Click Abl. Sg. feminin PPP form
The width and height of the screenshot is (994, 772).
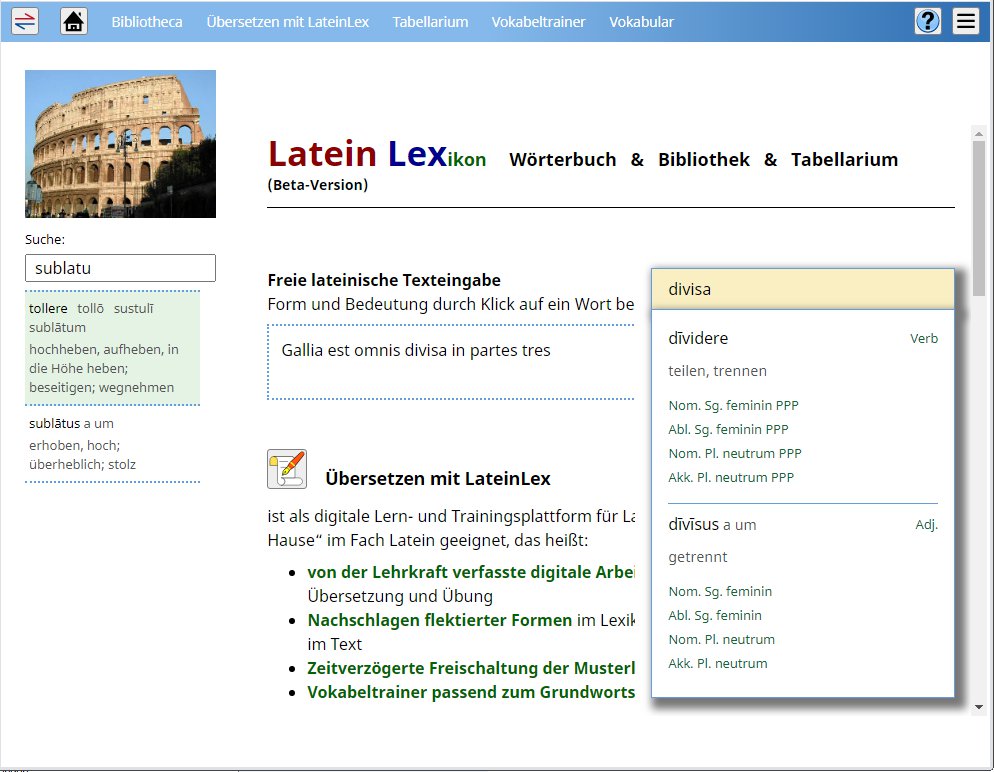[728, 430]
